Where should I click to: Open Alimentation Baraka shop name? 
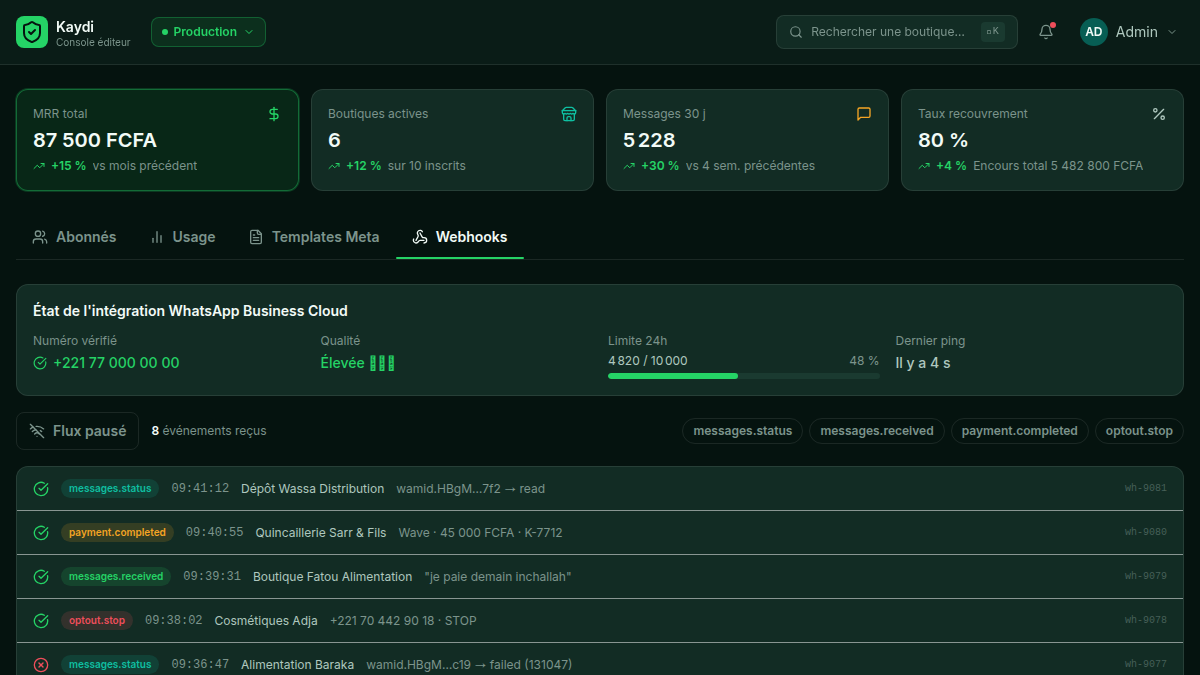297,665
